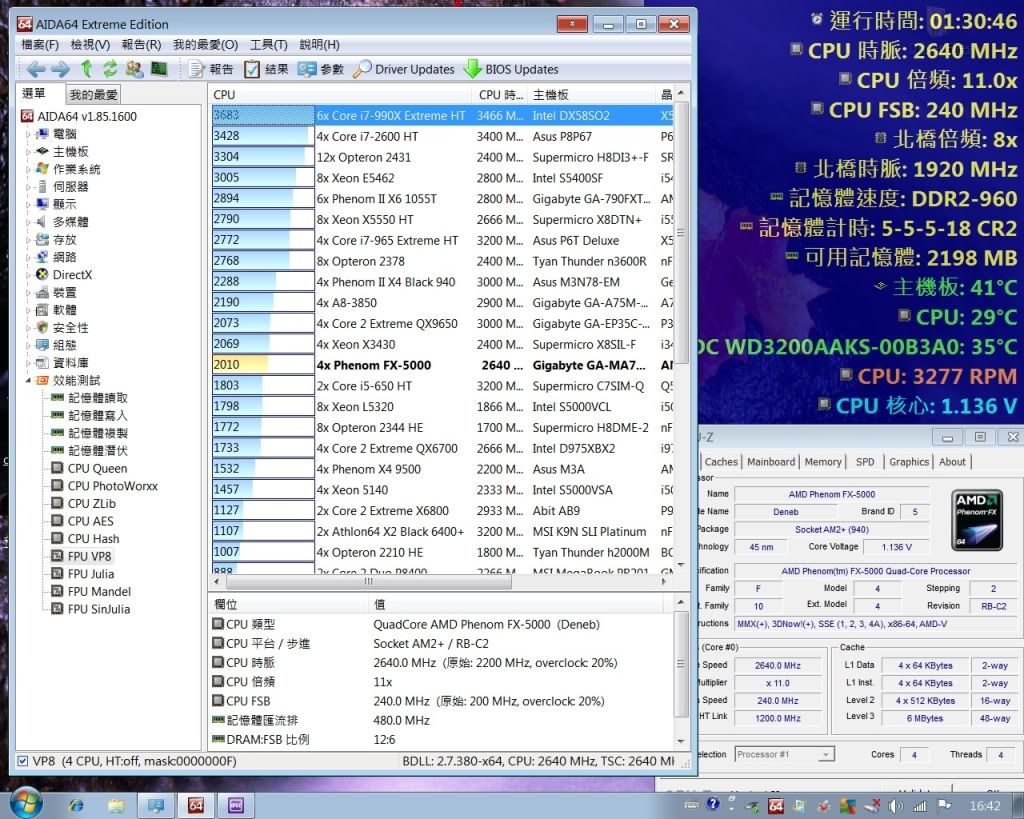This screenshot has height=819, width=1024.
Task: Collapse the 效能測試 (Benchmark) tree node
Action: coord(28,380)
